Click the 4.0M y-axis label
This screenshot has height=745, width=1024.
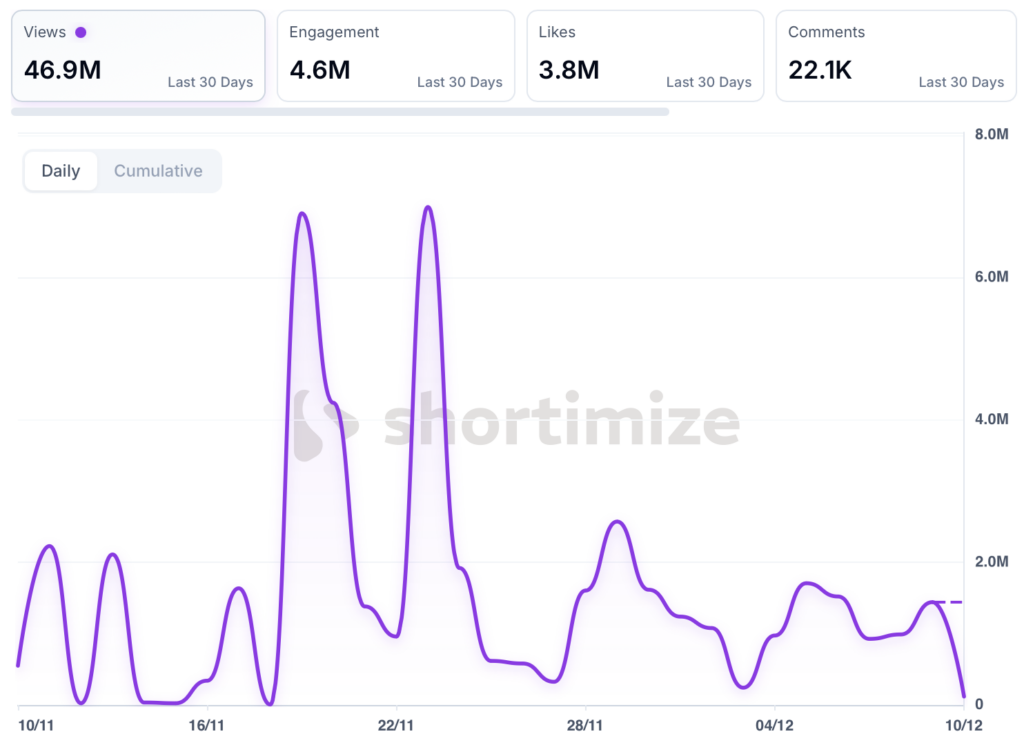pos(991,419)
